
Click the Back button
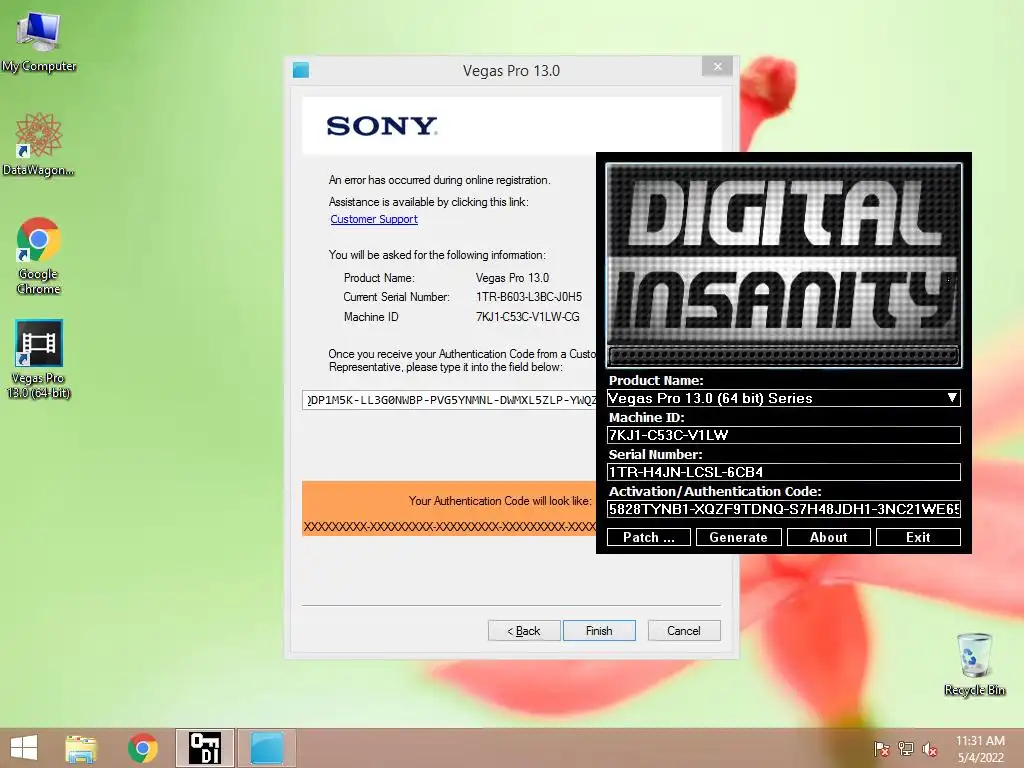click(x=524, y=631)
